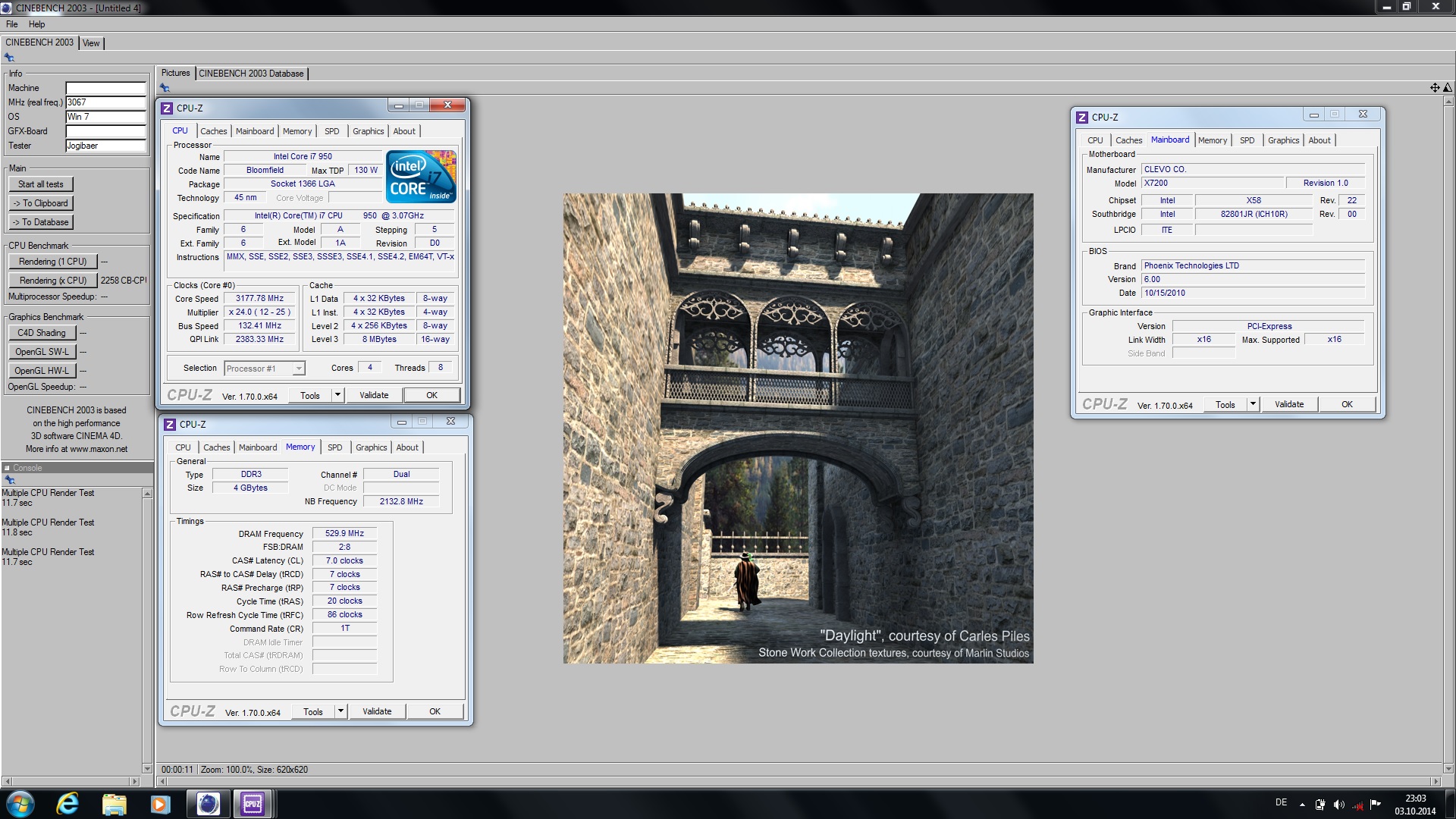Click the pin icon in Console panel

point(9,480)
